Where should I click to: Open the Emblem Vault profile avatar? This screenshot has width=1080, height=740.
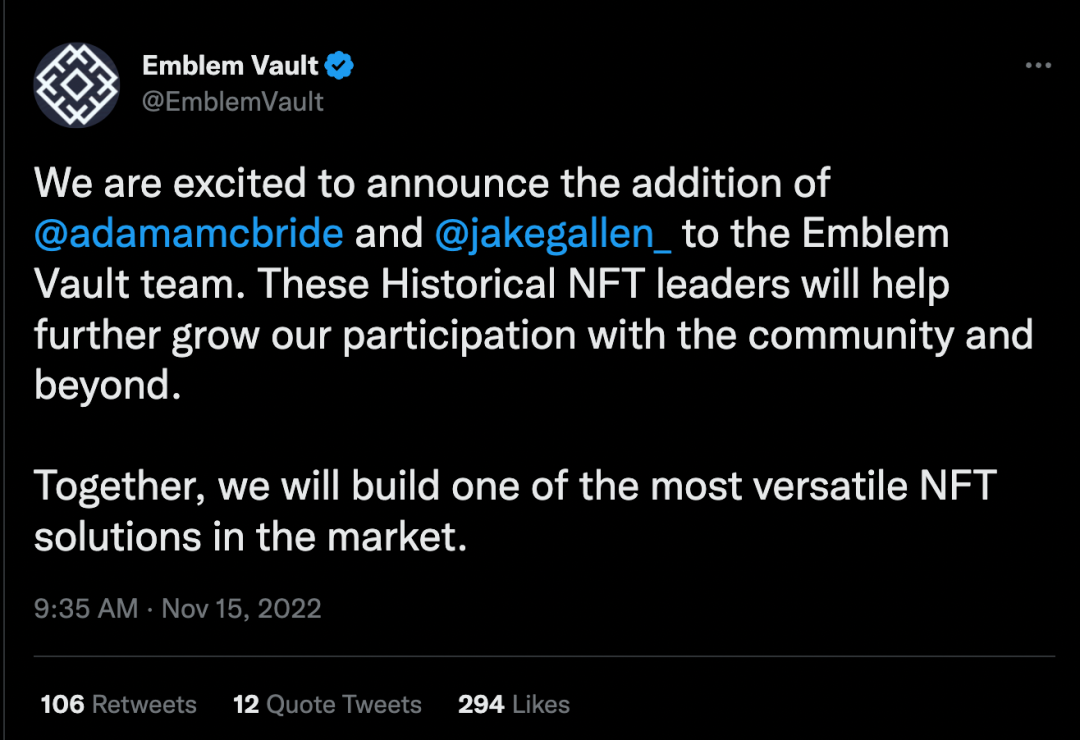pos(76,85)
